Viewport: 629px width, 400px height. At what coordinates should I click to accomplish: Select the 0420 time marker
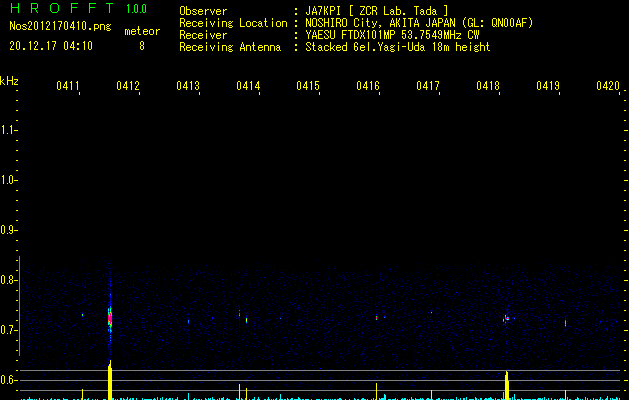coord(607,87)
